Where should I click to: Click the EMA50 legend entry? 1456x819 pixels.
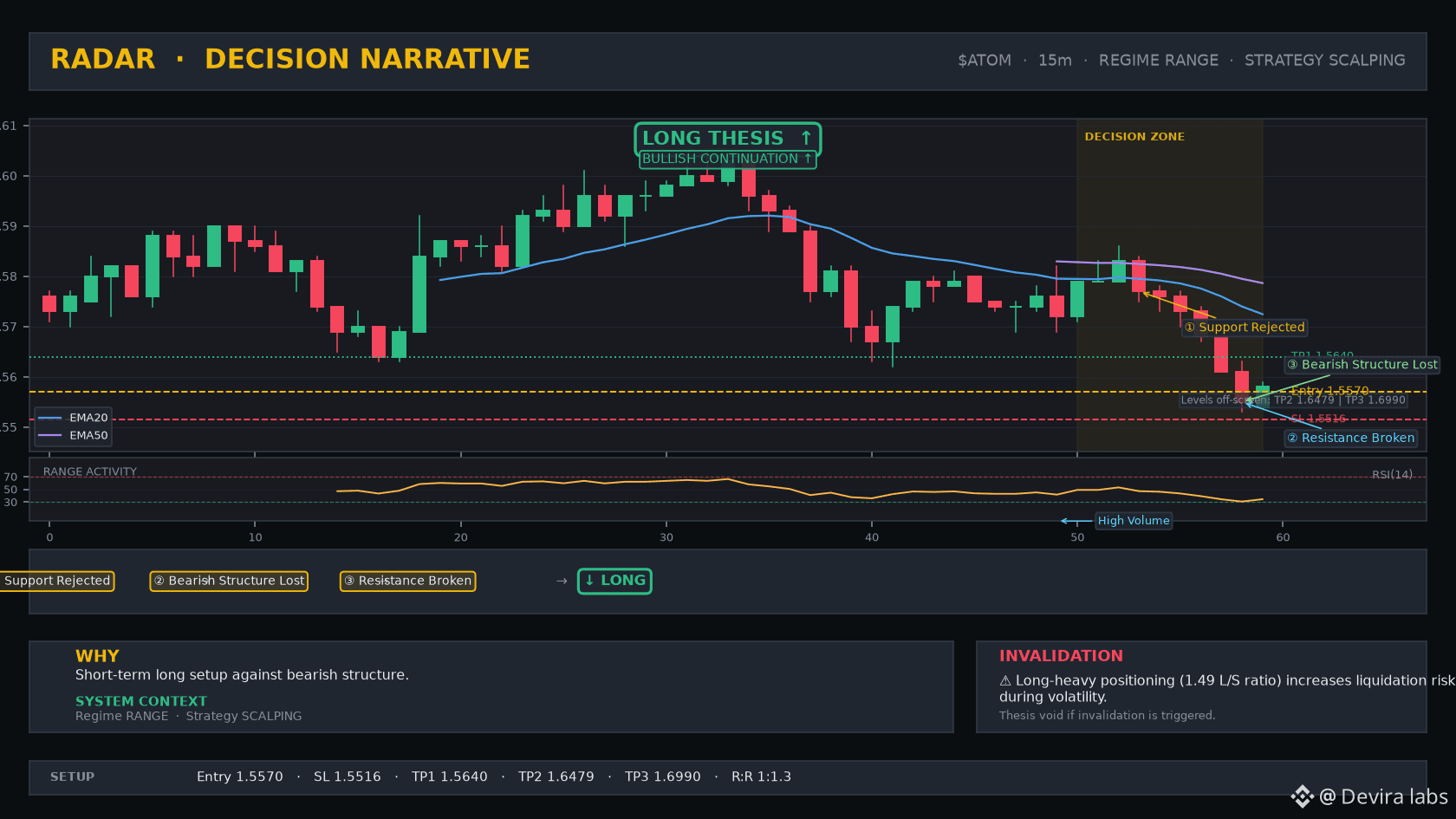73,436
